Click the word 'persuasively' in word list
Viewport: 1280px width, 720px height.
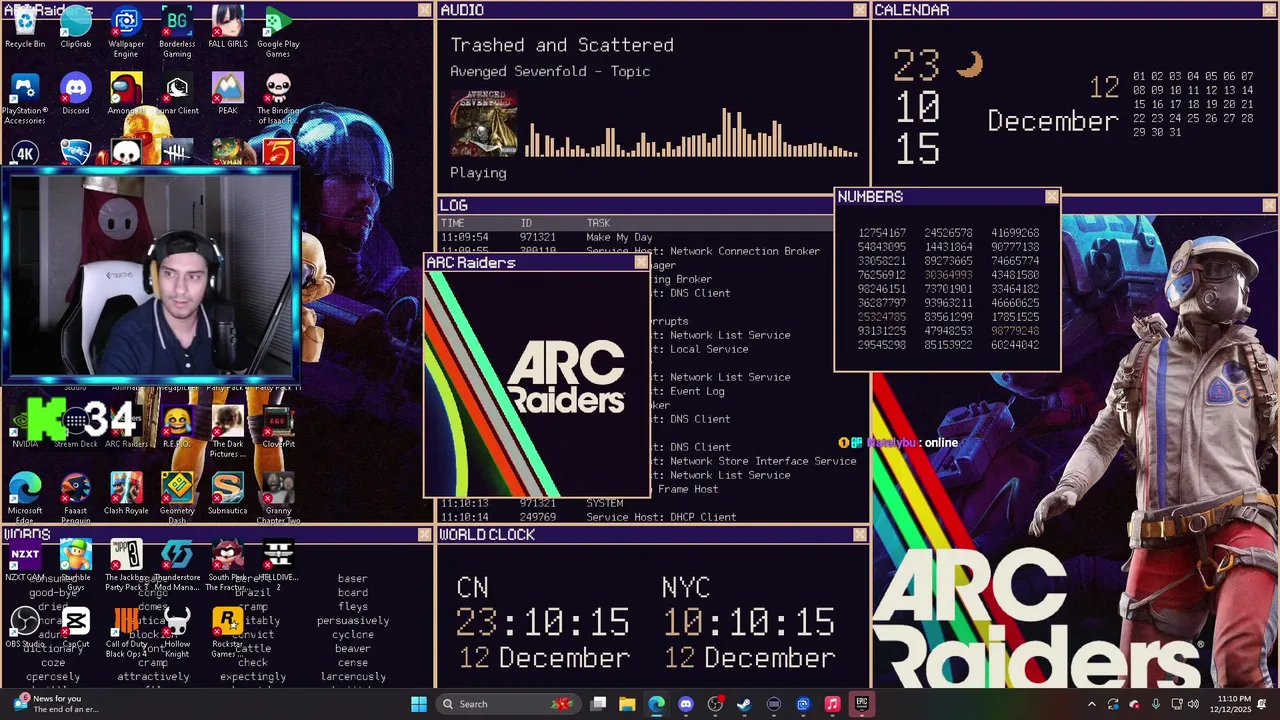tap(353, 621)
